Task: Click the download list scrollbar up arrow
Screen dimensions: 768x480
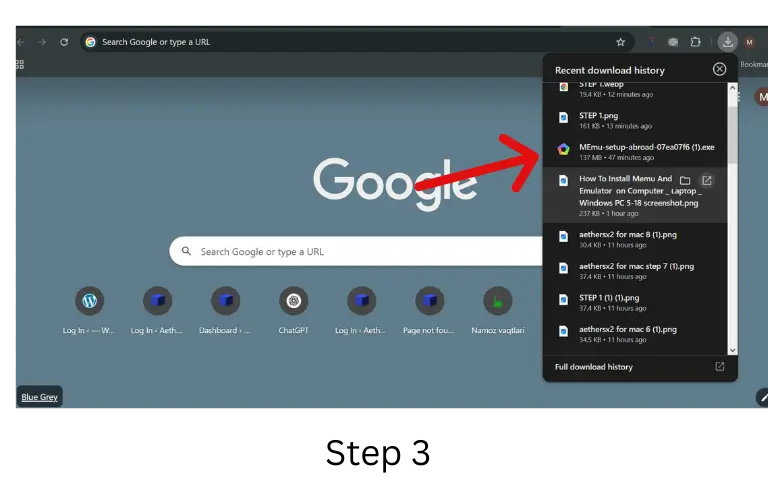Action: [x=732, y=88]
